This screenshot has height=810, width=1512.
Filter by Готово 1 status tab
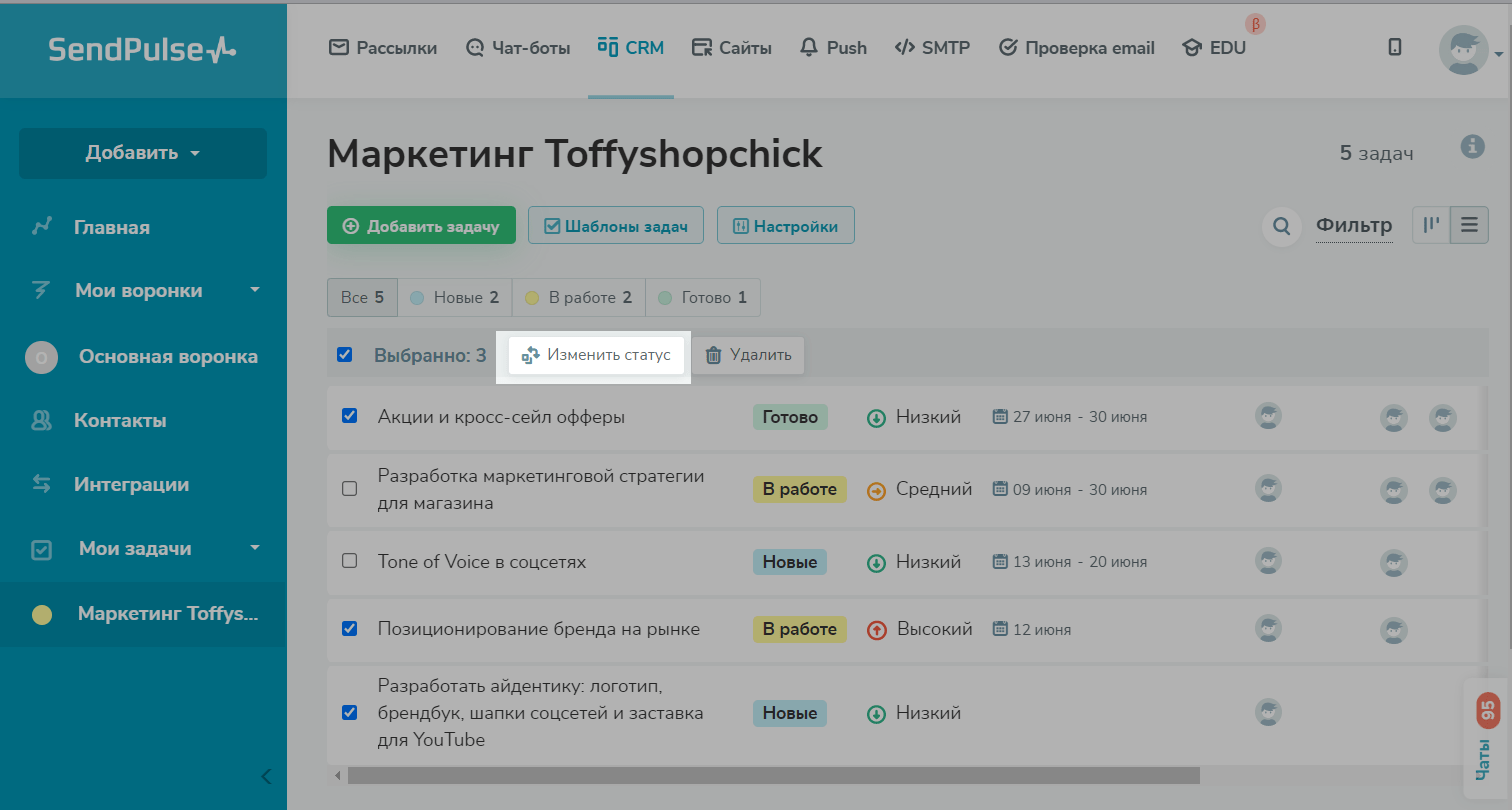coord(703,297)
